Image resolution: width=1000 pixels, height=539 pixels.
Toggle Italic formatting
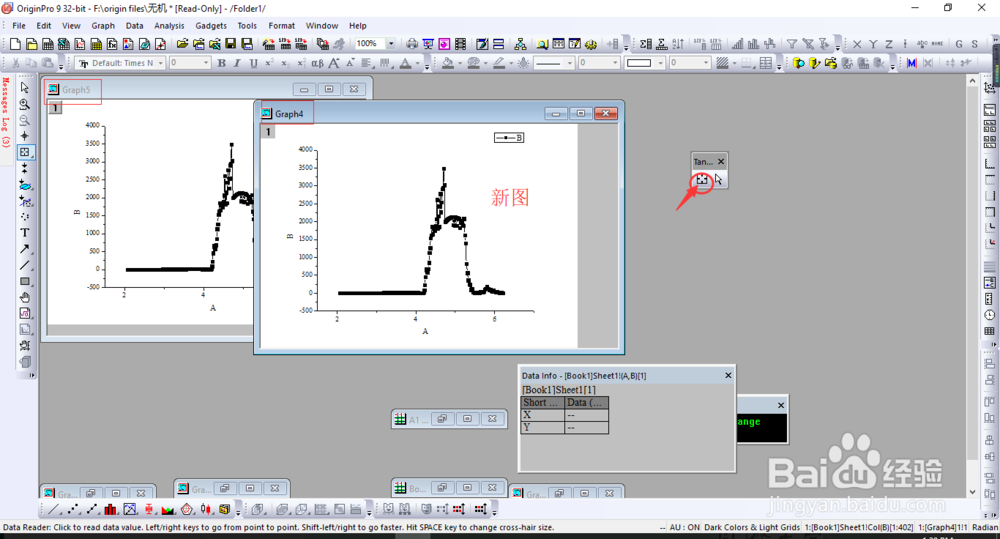click(237, 63)
